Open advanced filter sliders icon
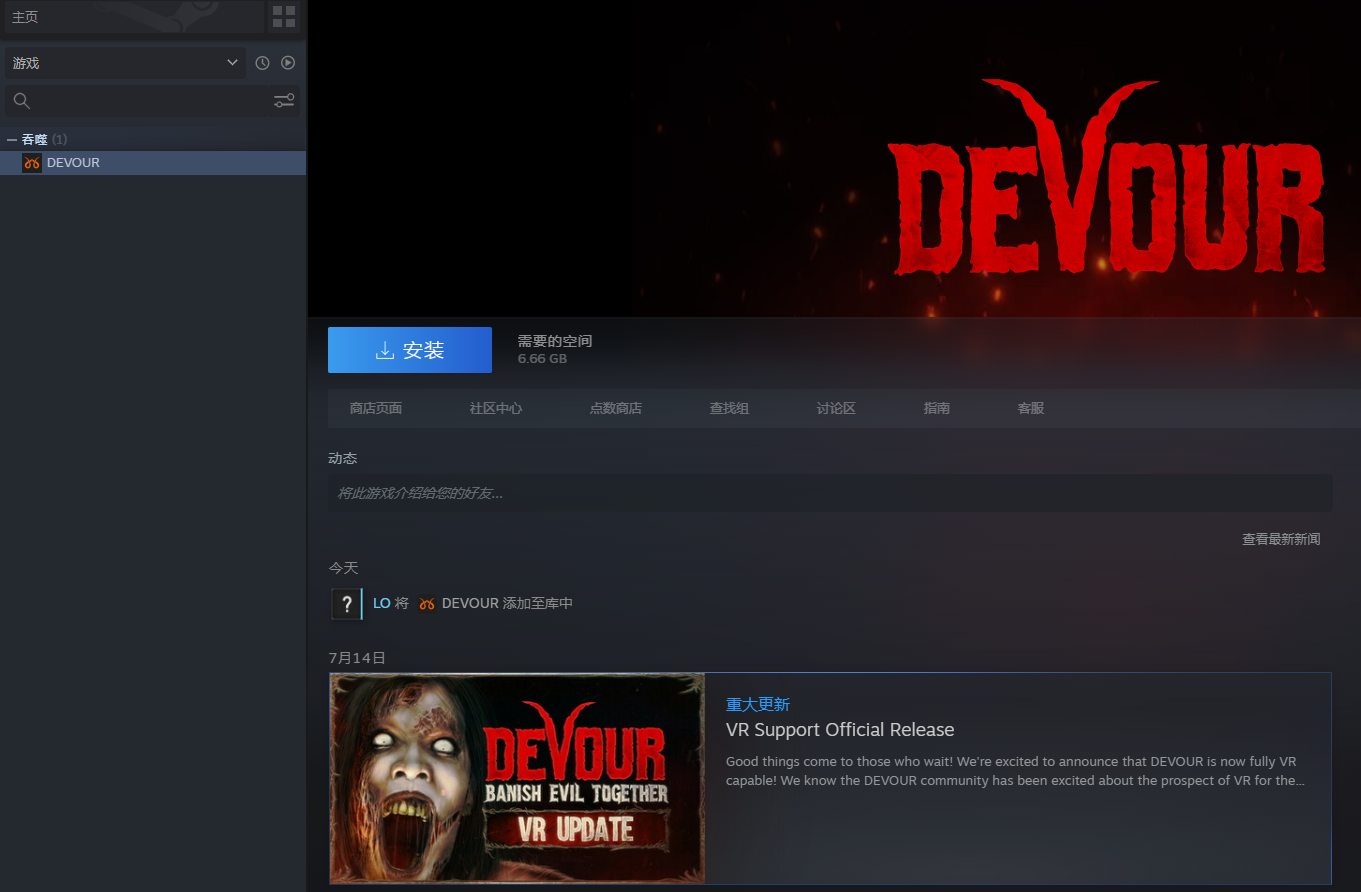Image resolution: width=1361 pixels, height=892 pixels. pyautogui.click(x=284, y=101)
